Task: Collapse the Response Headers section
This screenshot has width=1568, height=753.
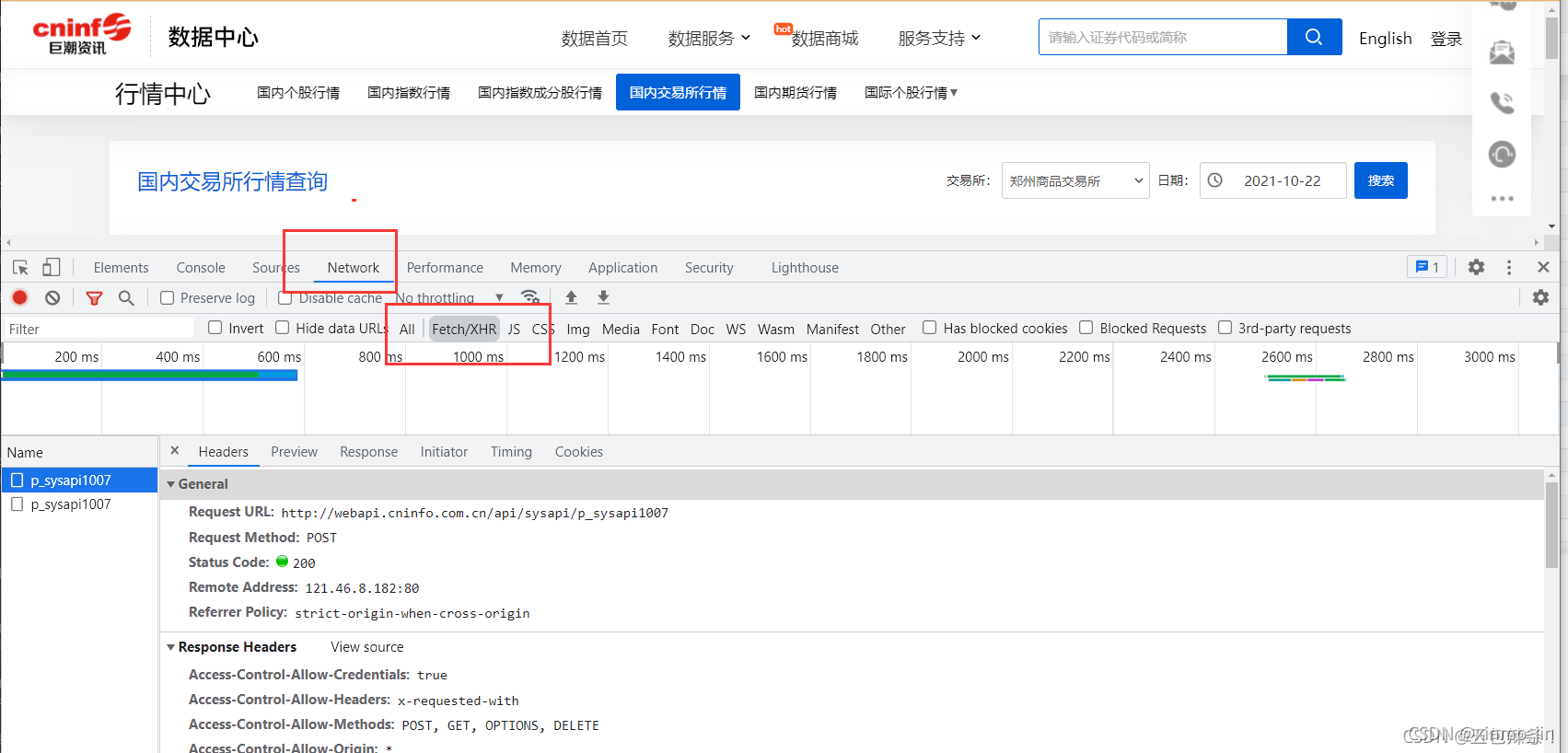Action: tap(170, 647)
